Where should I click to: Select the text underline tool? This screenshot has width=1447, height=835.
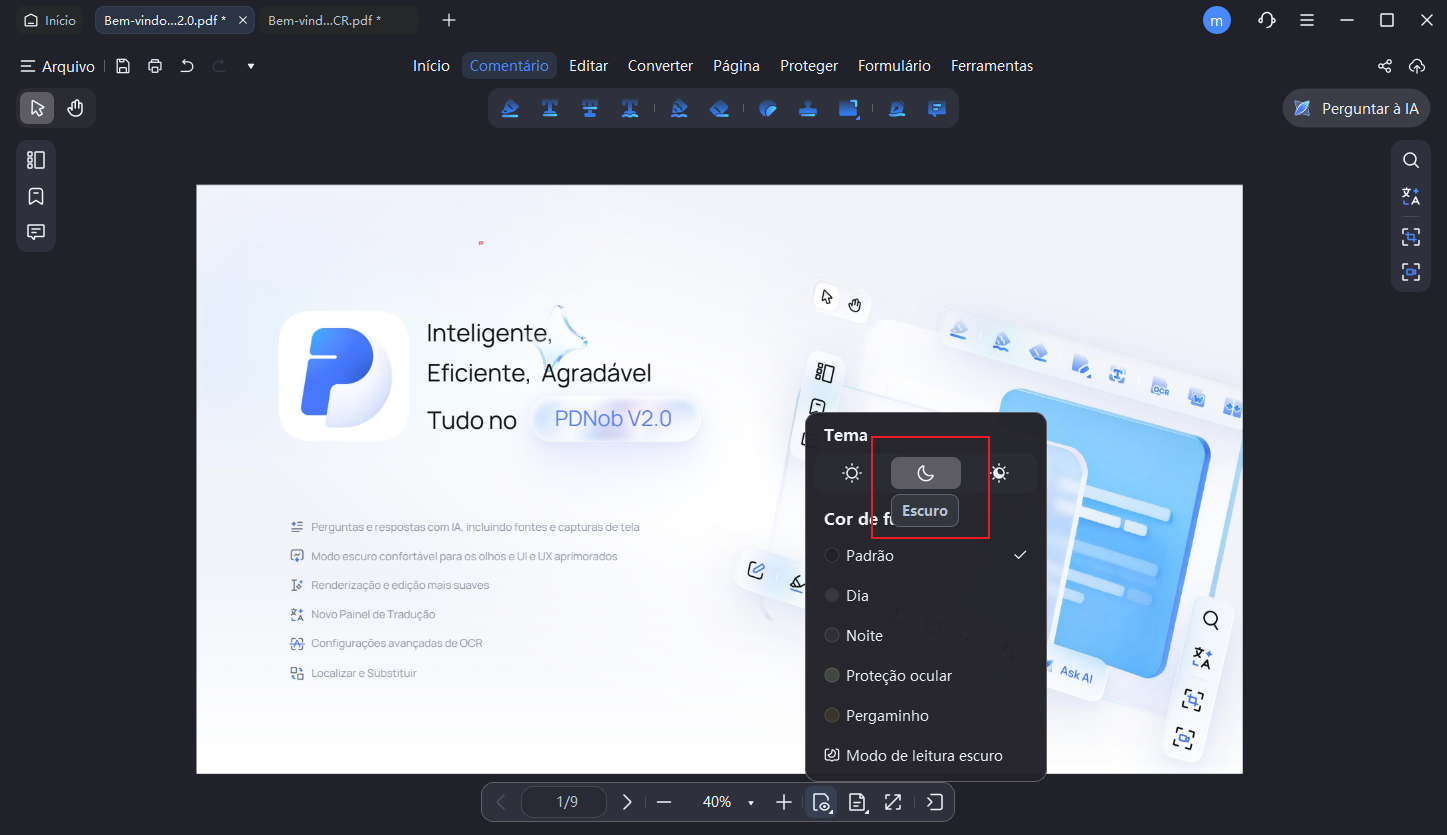tap(550, 108)
